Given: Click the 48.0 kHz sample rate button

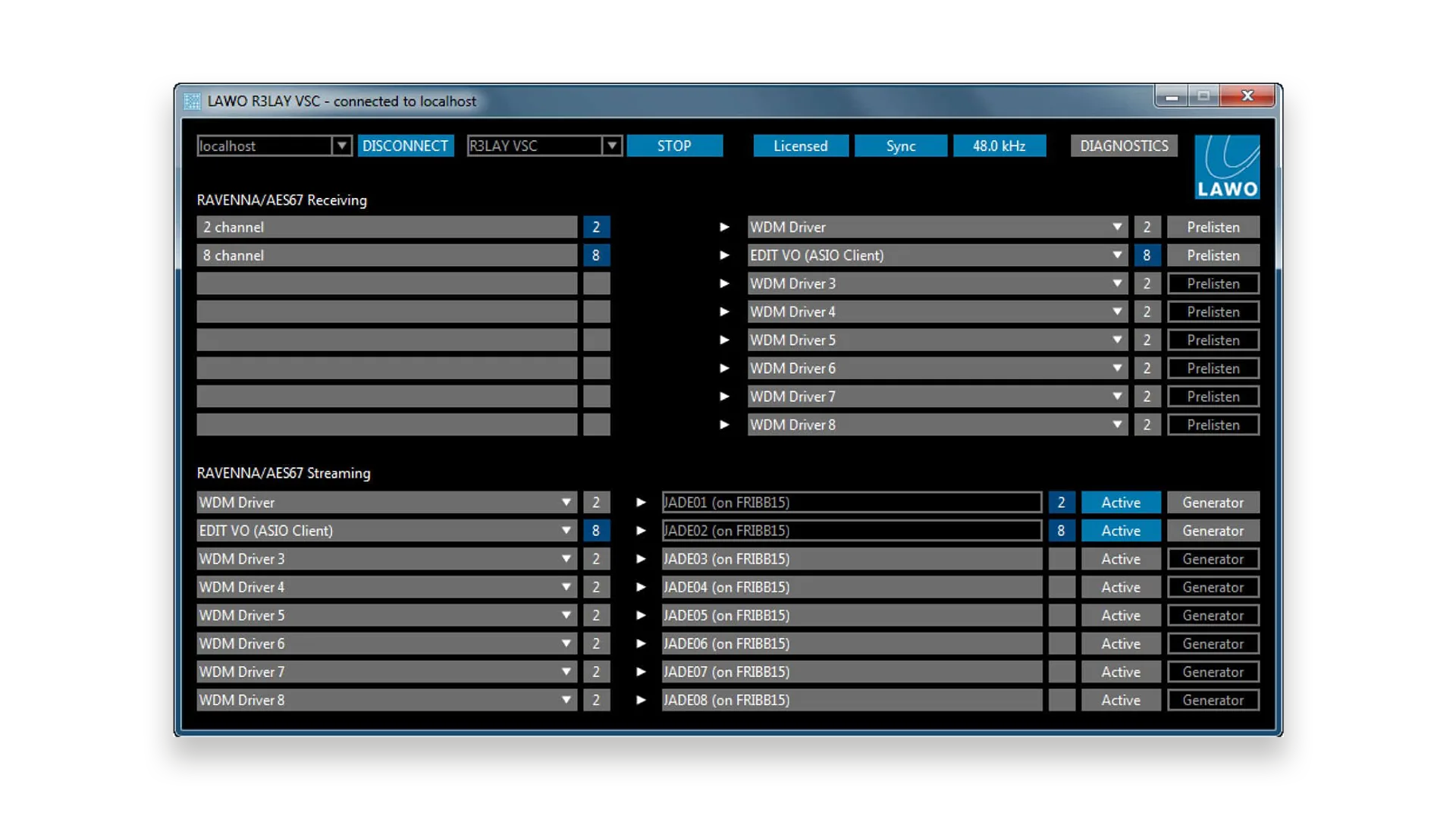Looking at the screenshot, I should click(999, 146).
